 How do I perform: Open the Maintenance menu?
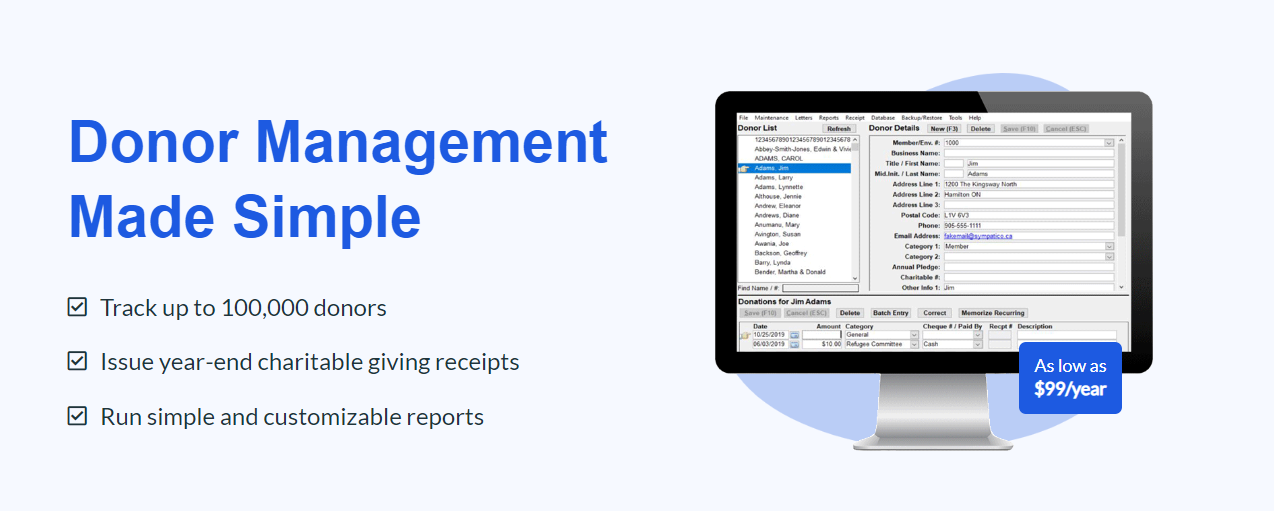pos(771,118)
